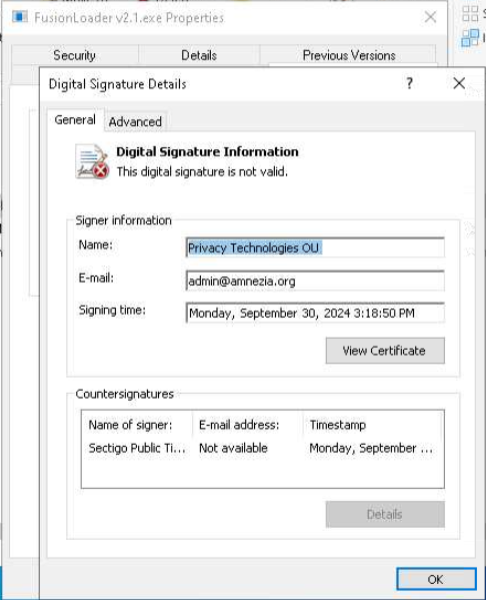The height and width of the screenshot is (600, 486).
Task: Click the grayed Details button under Countersignatures
Action: coord(385,514)
